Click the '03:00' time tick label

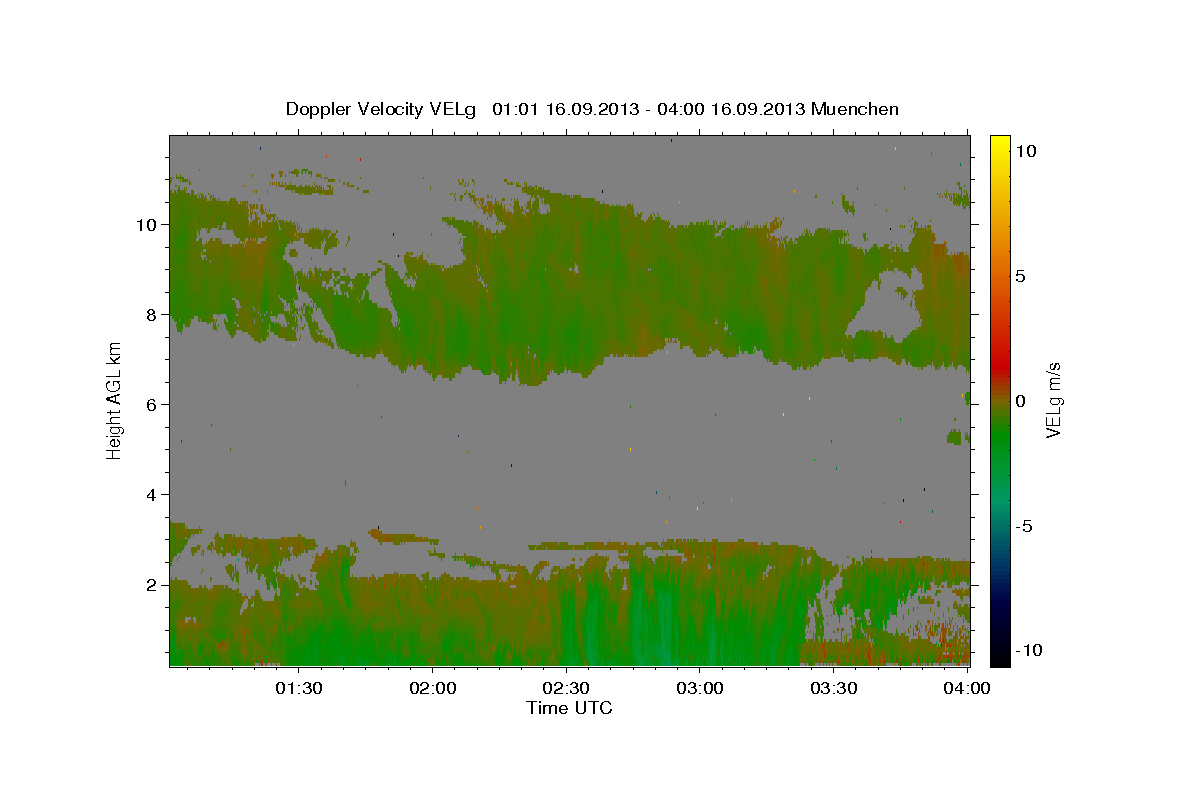pyautogui.click(x=700, y=689)
